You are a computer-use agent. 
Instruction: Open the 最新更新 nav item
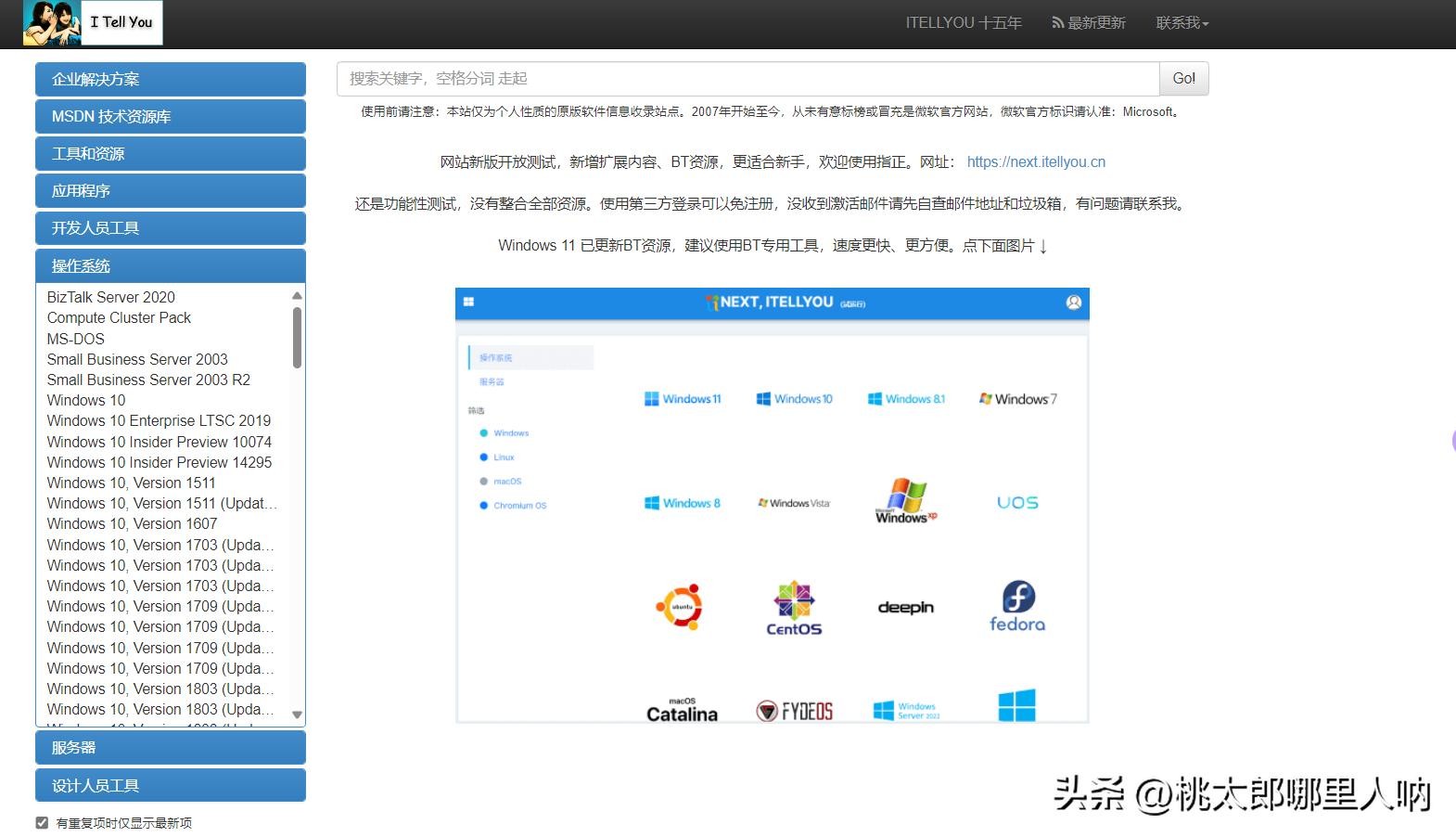pos(1089,23)
